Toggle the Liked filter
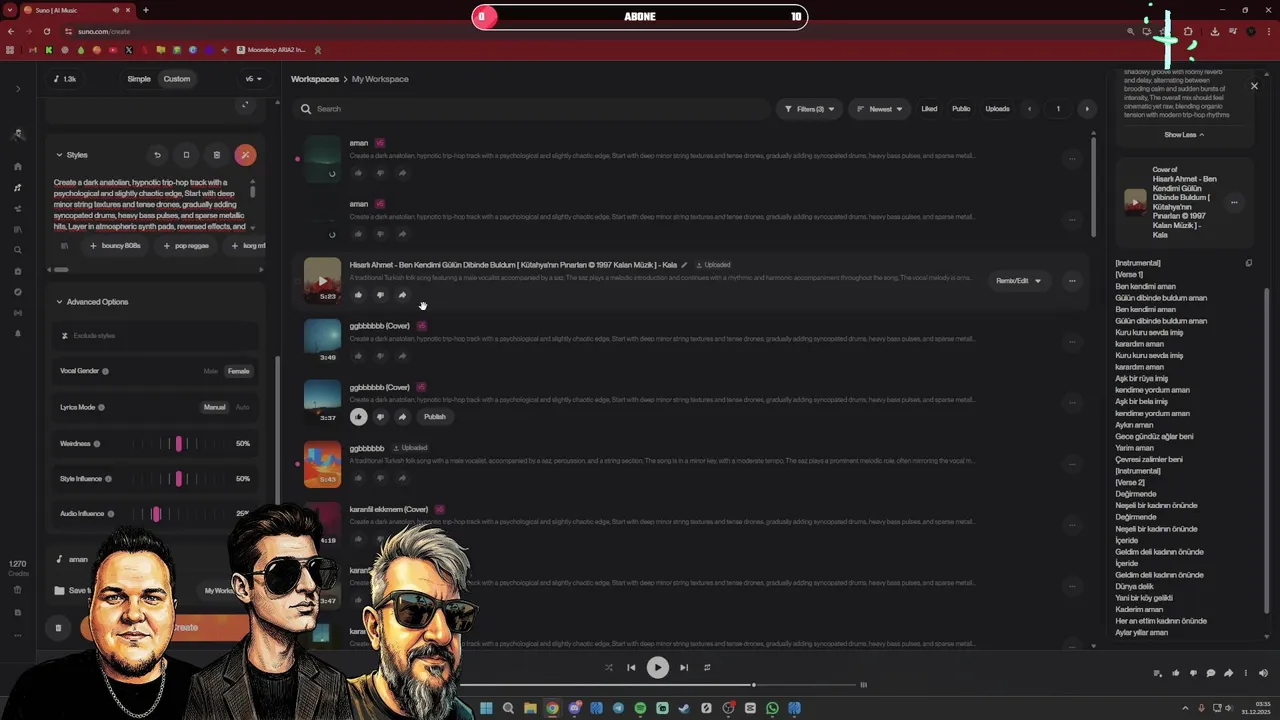1280x720 pixels. [929, 109]
